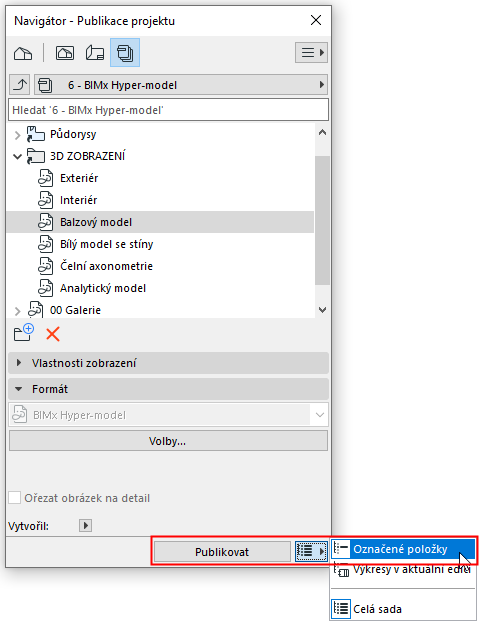The image size is (481, 626).
Task: Open Volby... options button
Action: [x=168, y=441]
